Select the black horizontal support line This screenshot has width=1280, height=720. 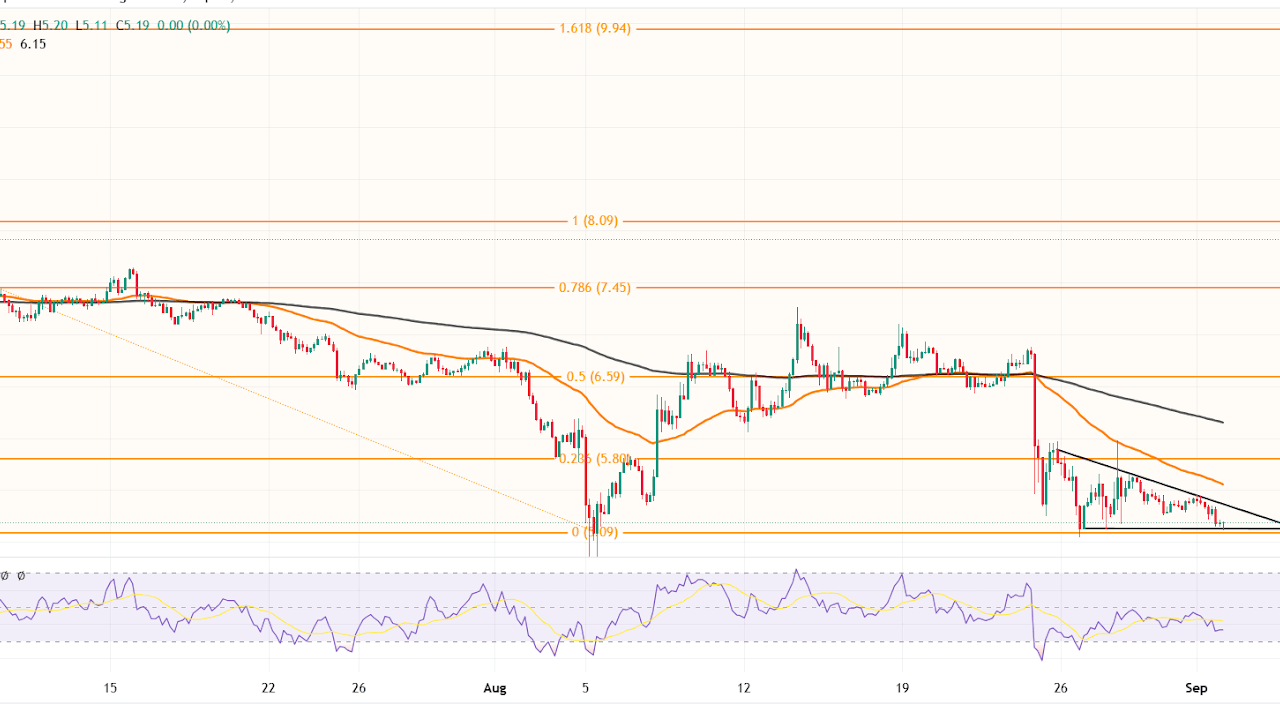[x=1180, y=528]
